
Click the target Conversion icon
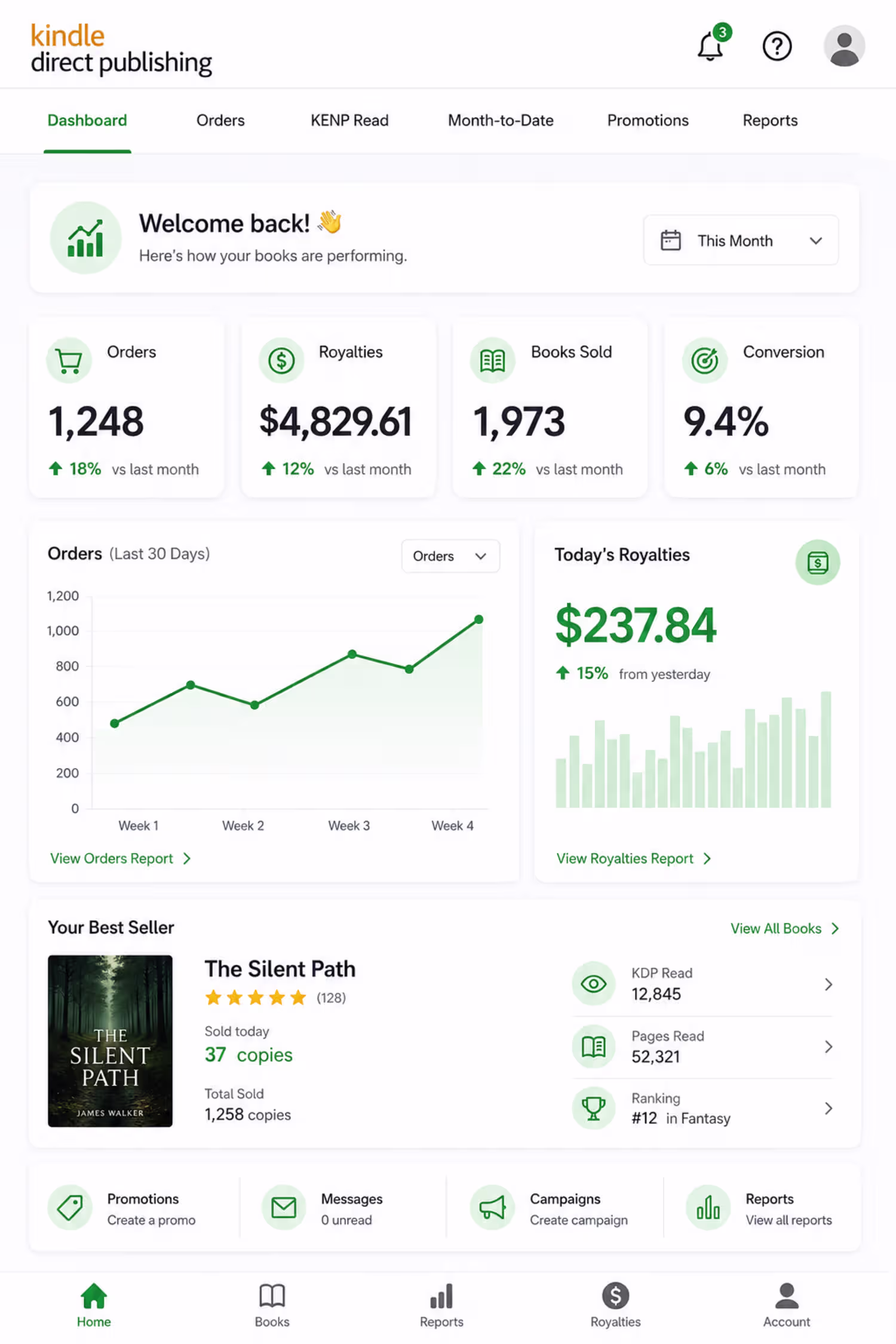(705, 360)
